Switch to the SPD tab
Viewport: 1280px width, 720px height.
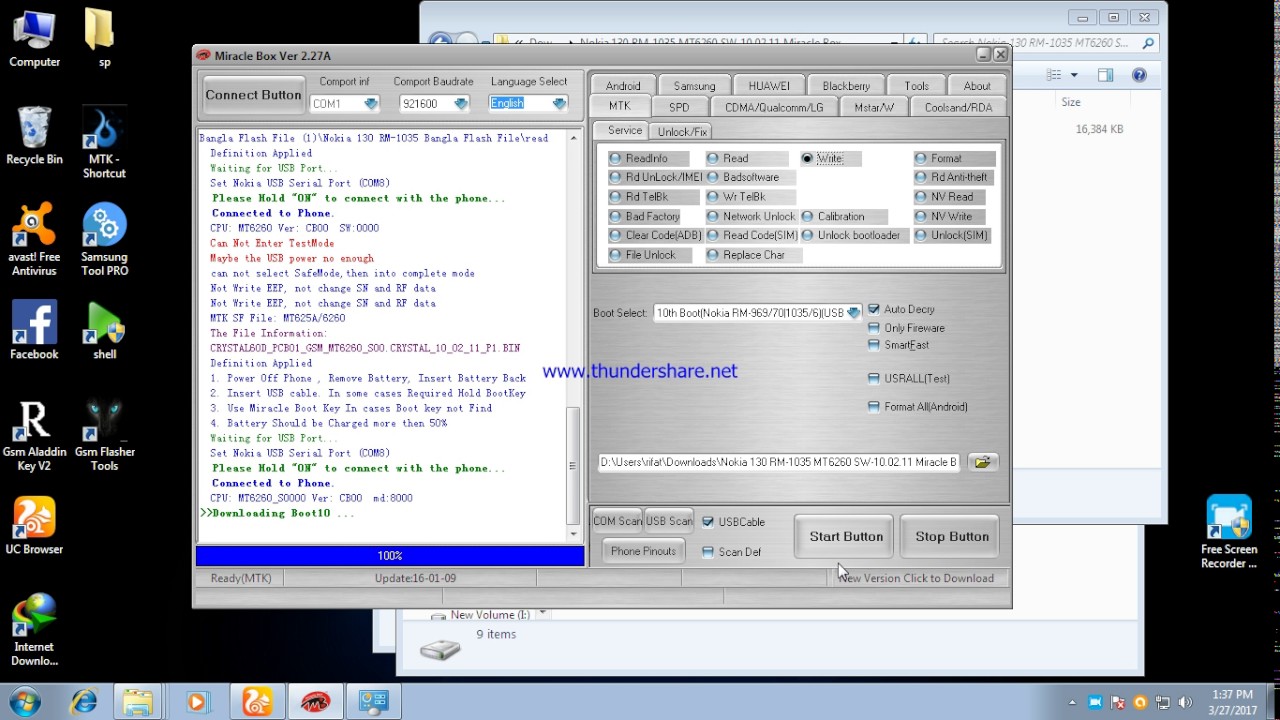pyautogui.click(x=679, y=107)
